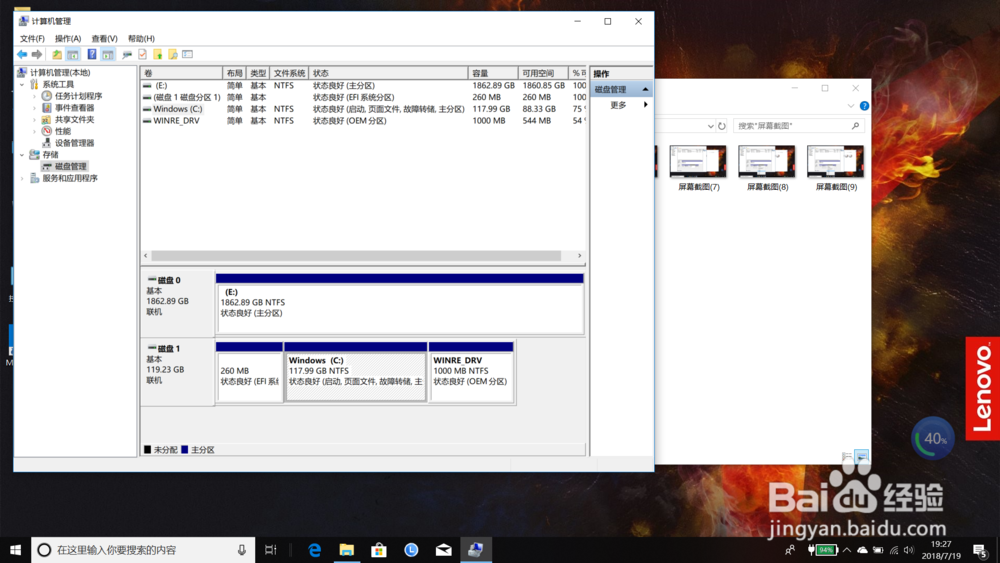Sort by the 容量 column header

[x=493, y=73]
